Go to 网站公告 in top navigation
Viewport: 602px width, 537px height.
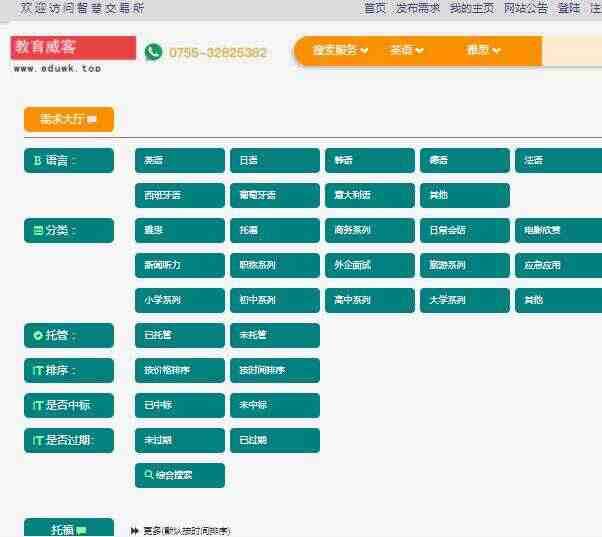(x=525, y=8)
